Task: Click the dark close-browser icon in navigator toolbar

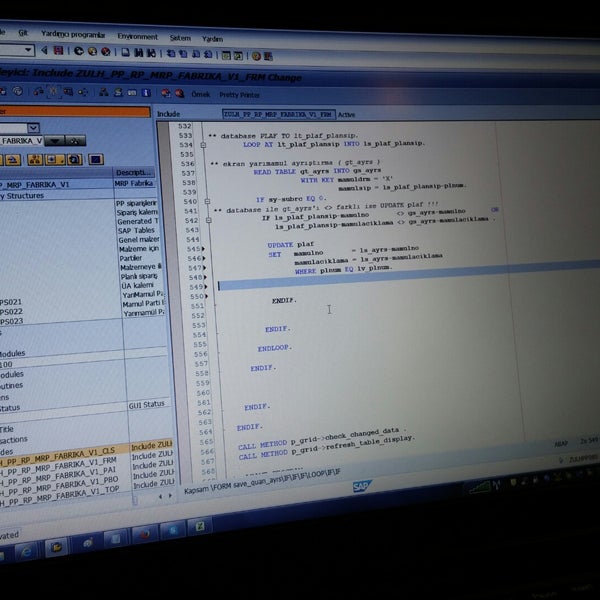Action: tap(96, 159)
